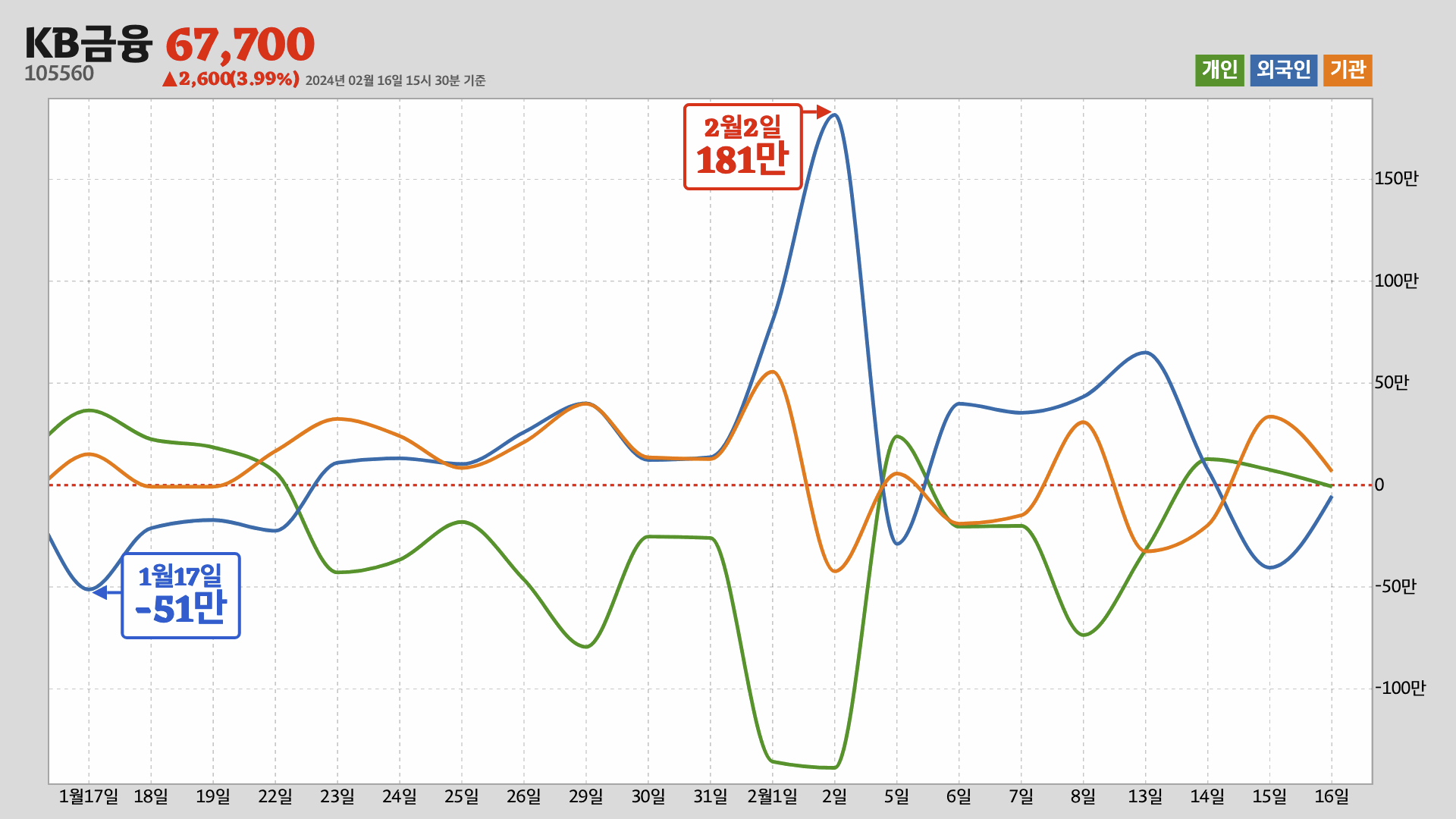Image resolution: width=1456 pixels, height=819 pixels.
Task: Click the 2월1일 x-axis label
Action: [773, 797]
